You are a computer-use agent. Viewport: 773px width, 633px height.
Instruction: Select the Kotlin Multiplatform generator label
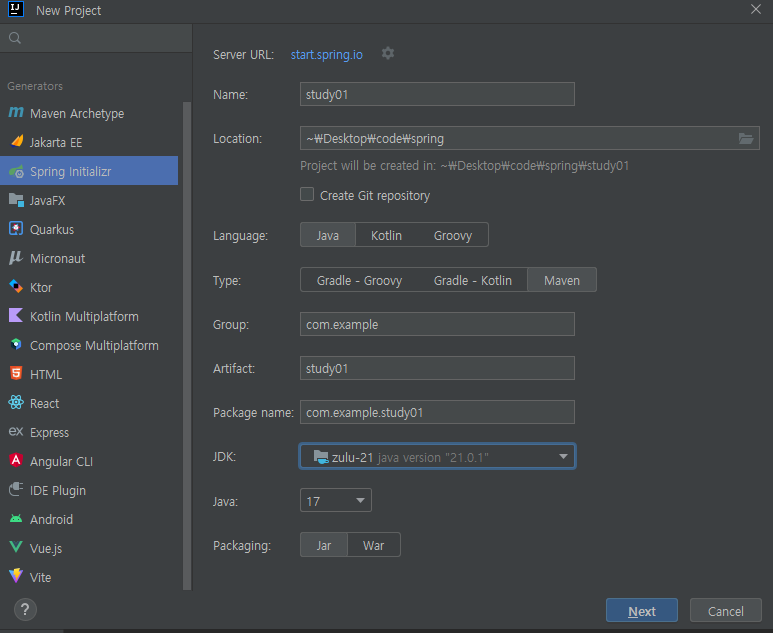pos(84,316)
